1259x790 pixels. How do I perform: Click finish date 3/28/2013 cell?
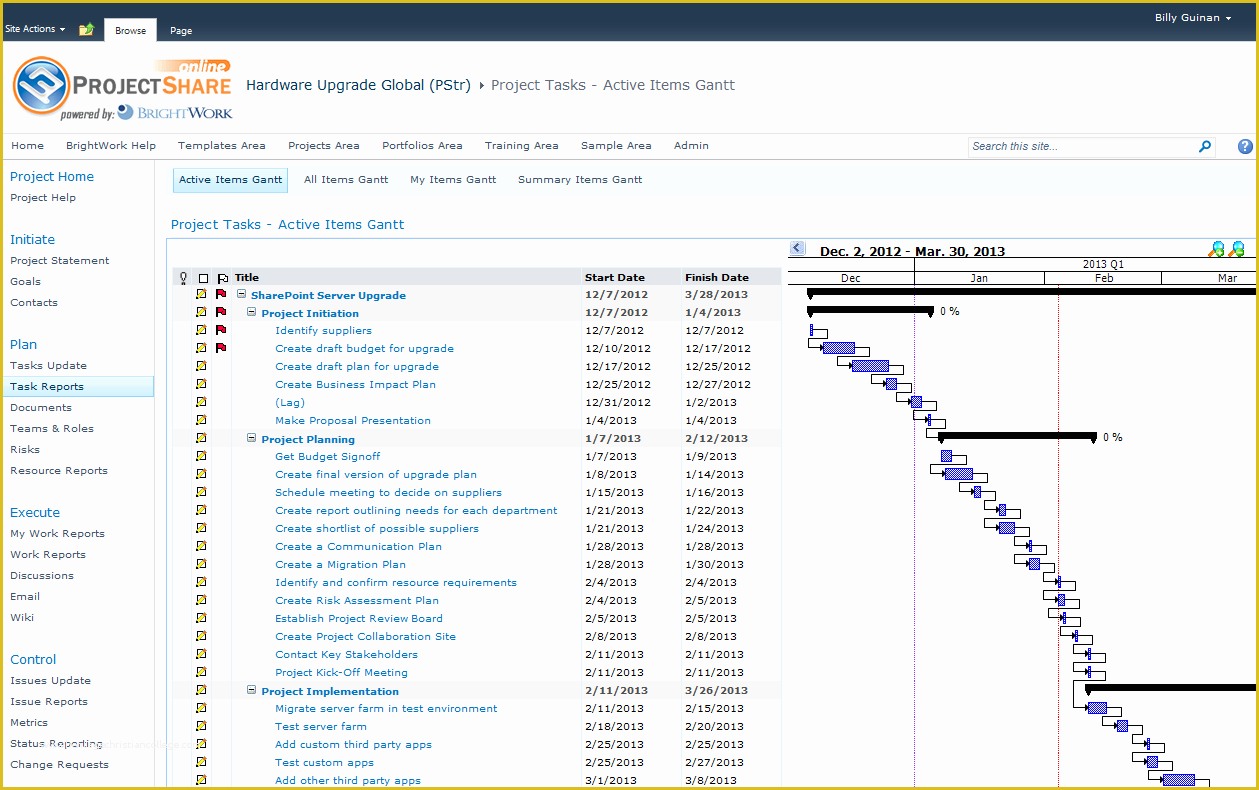pyautogui.click(x=717, y=295)
